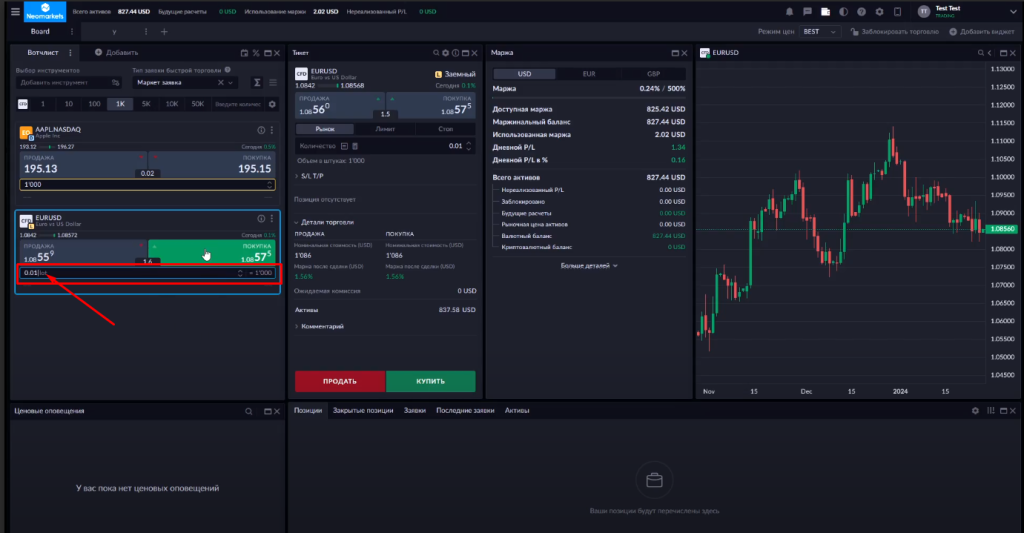Viewport: 1024px width, 533px height.
Task: Click Добавить виджет button
Action: tap(982, 31)
